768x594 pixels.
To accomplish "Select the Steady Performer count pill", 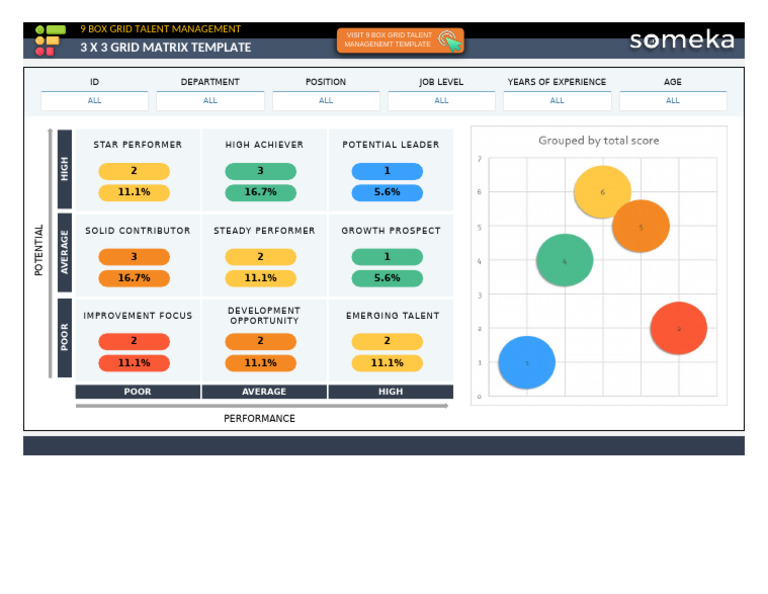I will pyautogui.click(x=261, y=257).
